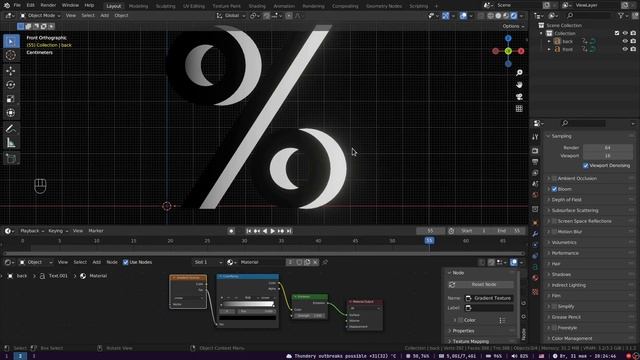Collapse the Sampling panel

[x=561, y=136]
